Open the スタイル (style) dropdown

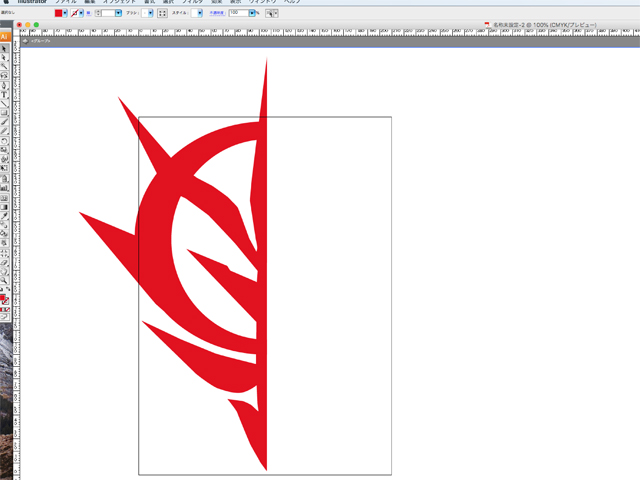(x=200, y=13)
